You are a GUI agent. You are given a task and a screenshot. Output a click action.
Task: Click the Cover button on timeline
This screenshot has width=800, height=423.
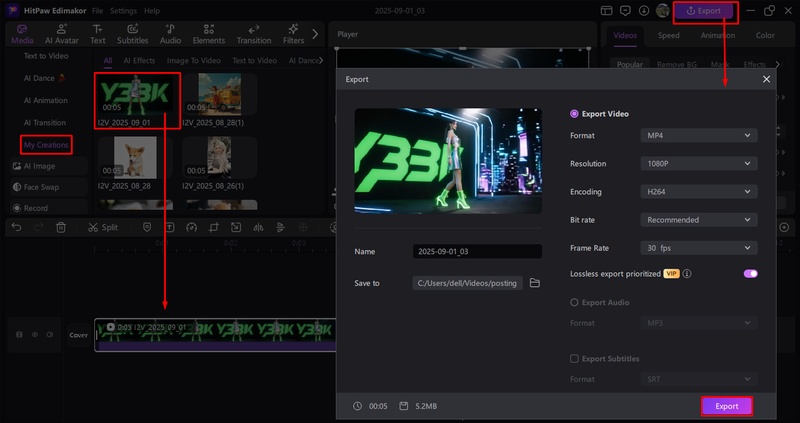[x=79, y=335]
